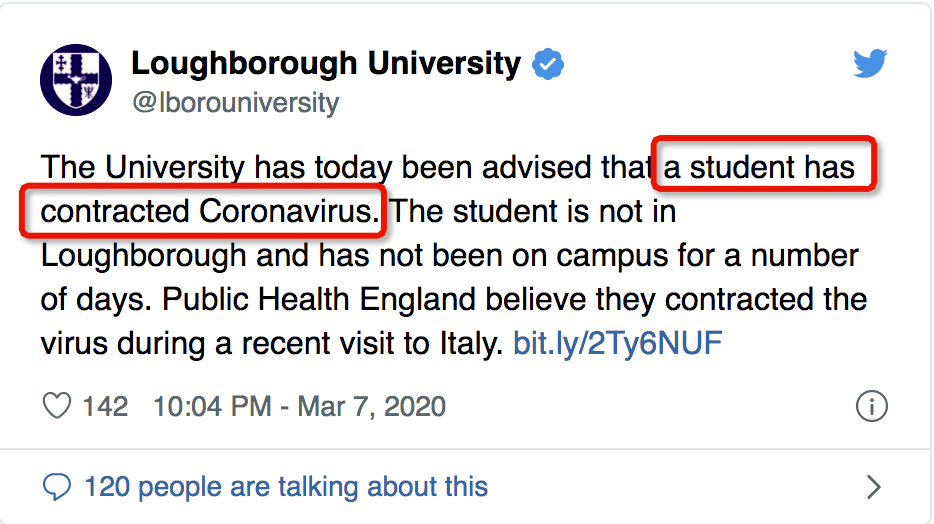Expand the conversation with right chevron arrow
This screenshot has height=524, width=934.
tap(873, 487)
